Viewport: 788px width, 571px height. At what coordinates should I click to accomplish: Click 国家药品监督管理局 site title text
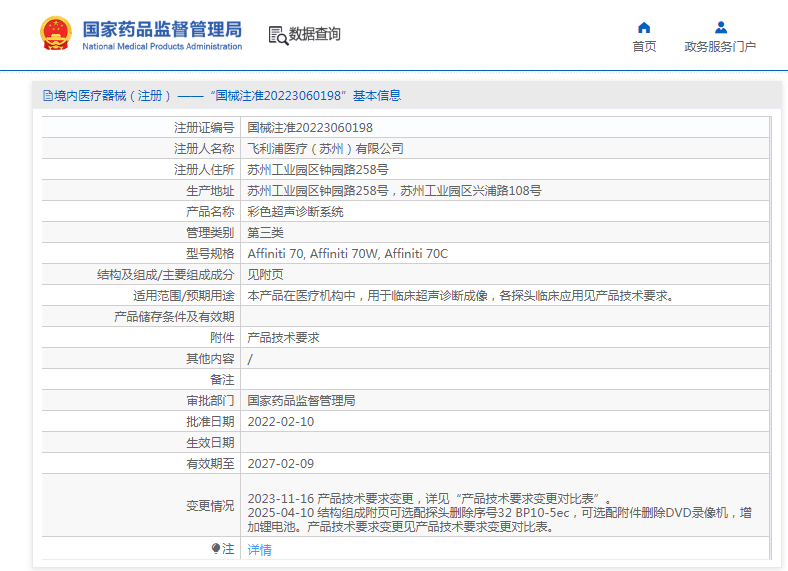(161, 28)
